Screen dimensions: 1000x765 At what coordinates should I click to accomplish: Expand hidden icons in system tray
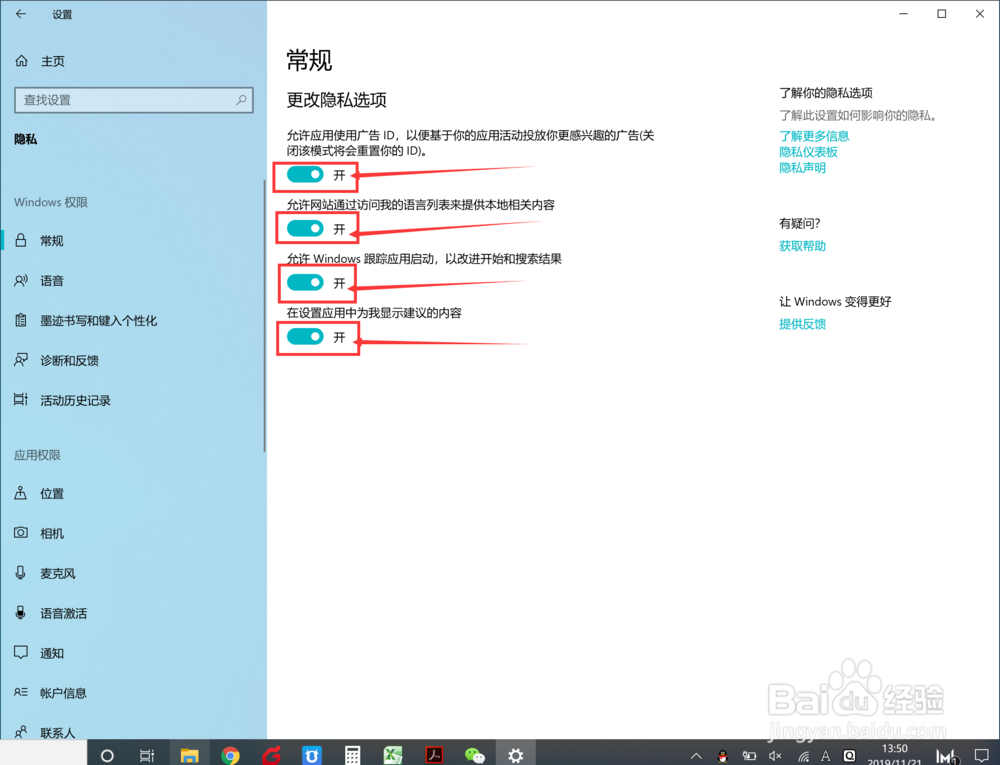[696, 754]
